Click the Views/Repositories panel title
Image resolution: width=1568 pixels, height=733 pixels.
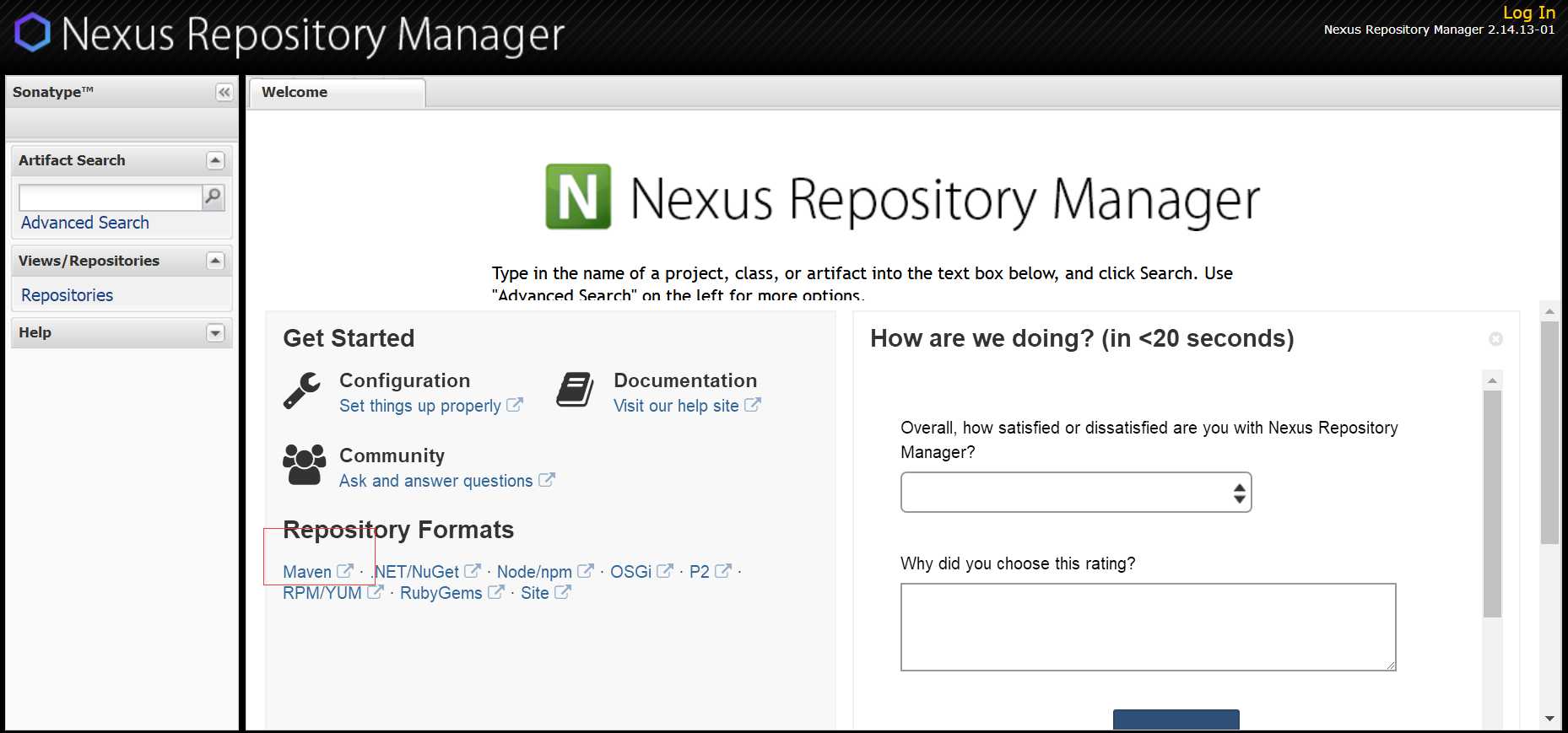[89, 261]
